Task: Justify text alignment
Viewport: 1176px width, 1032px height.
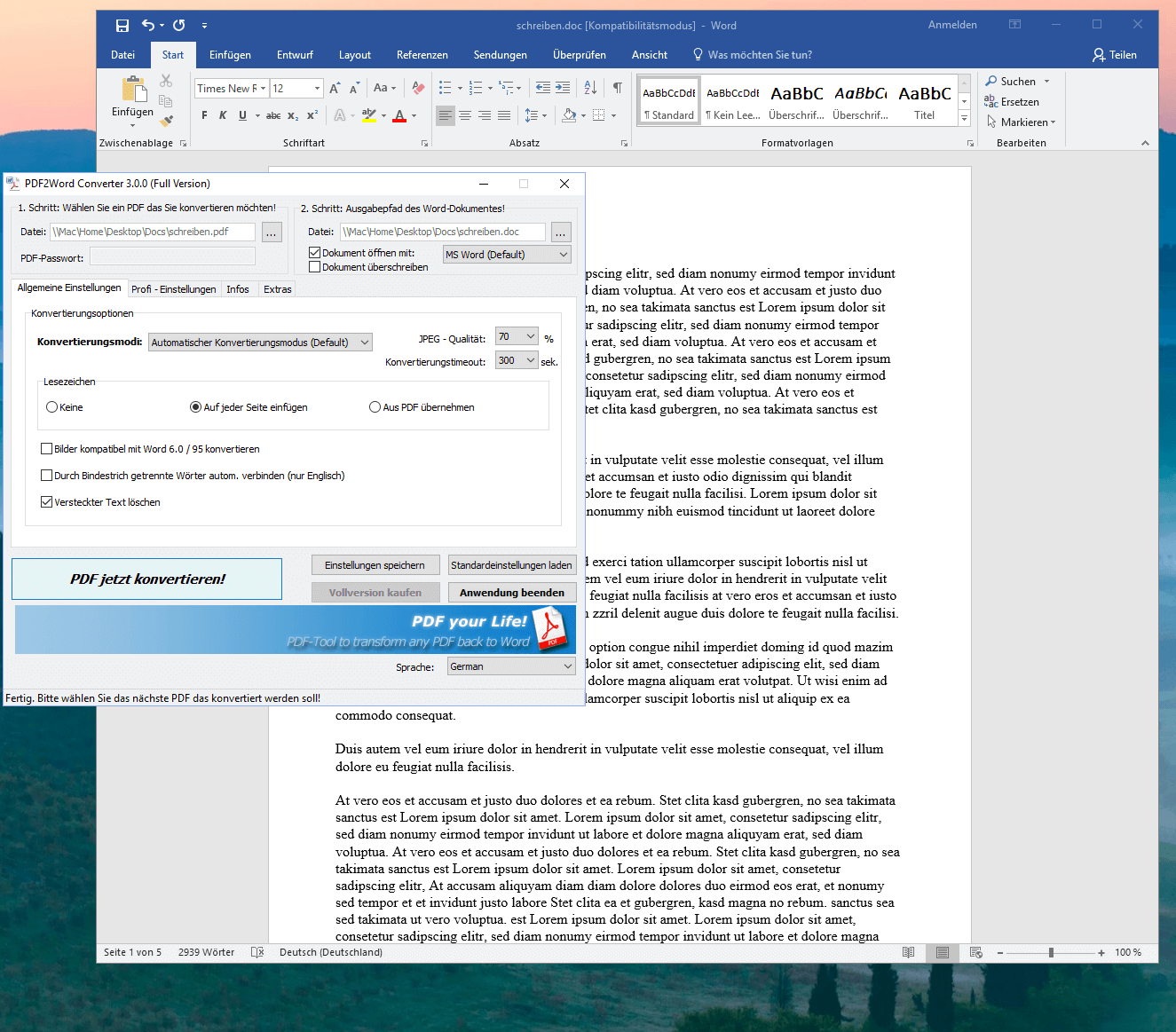Action: coord(504,115)
